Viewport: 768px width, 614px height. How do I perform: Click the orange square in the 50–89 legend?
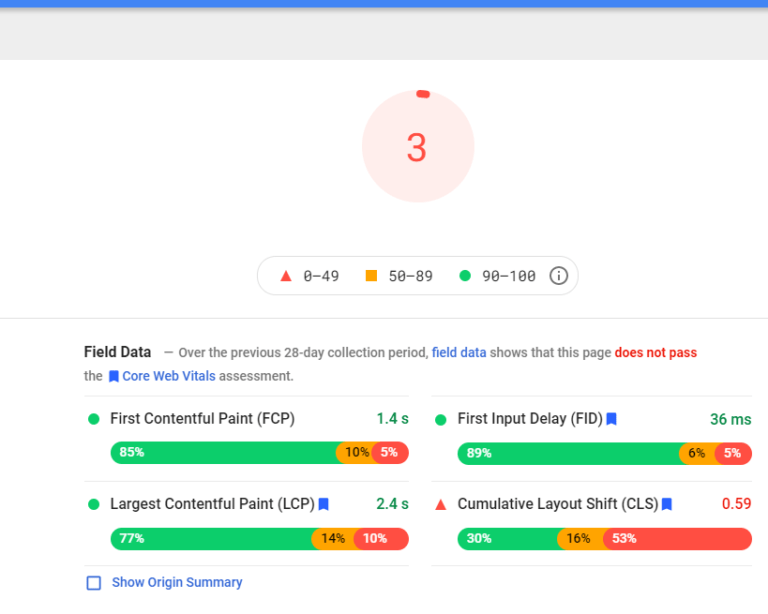click(x=371, y=276)
